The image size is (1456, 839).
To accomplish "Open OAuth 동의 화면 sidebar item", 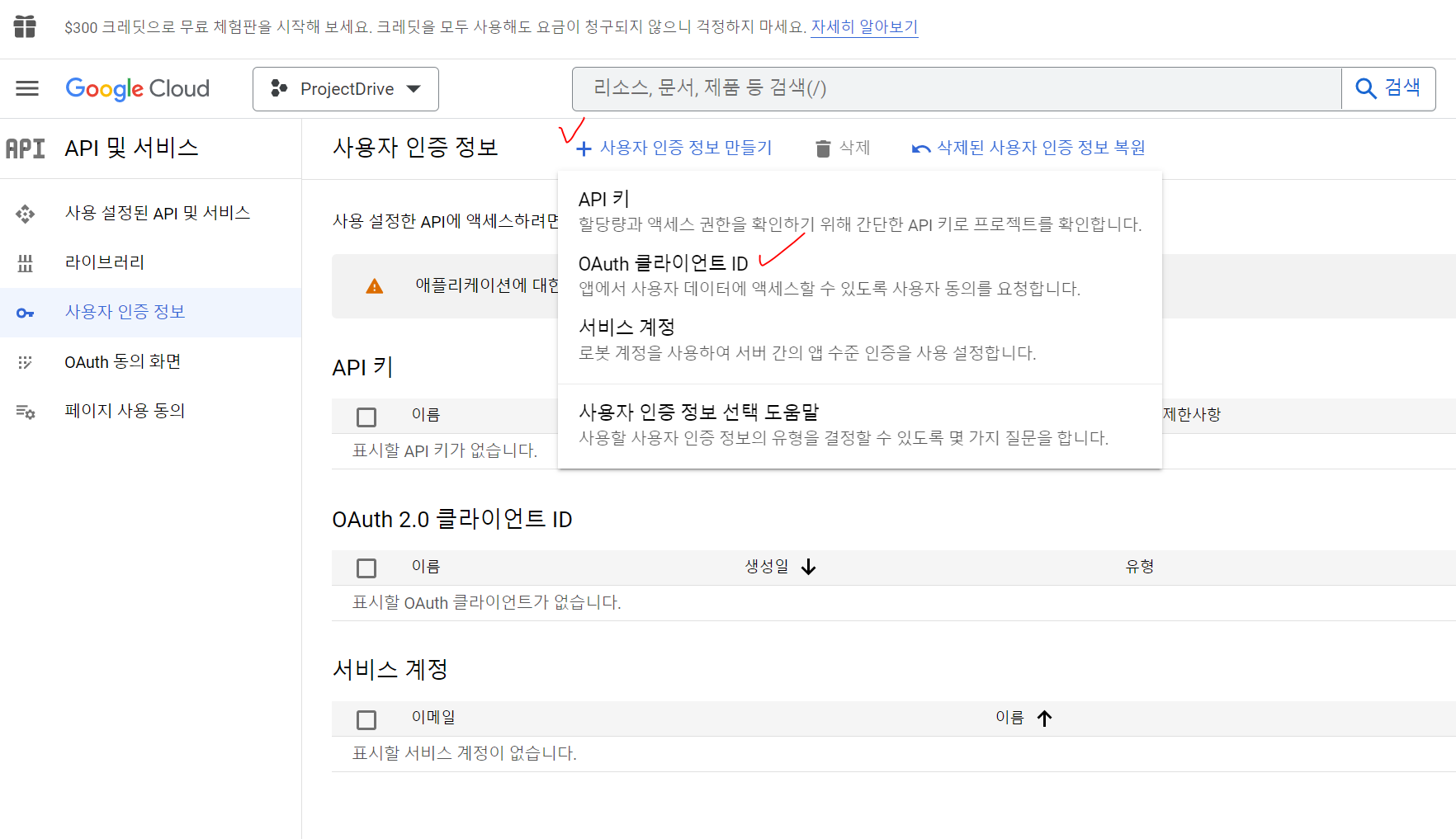I will (x=150, y=362).
